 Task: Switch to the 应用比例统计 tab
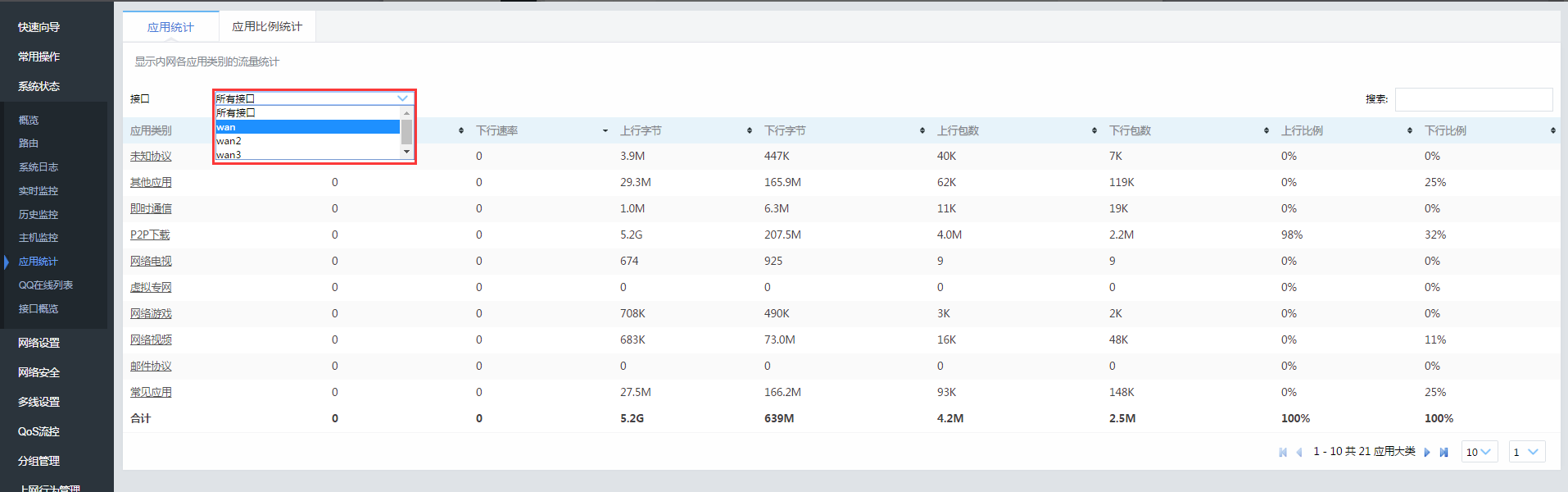(267, 27)
